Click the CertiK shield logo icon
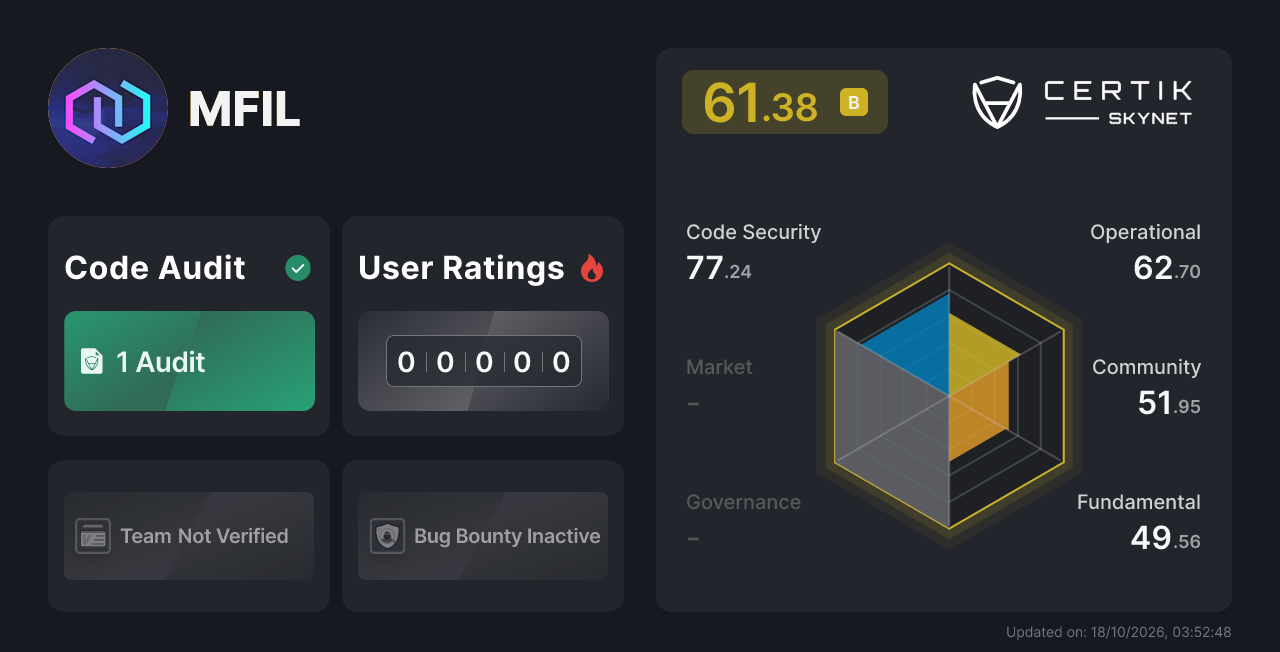Image resolution: width=1280 pixels, height=652 pixels. pyautogui.click(x=997, y=103)
